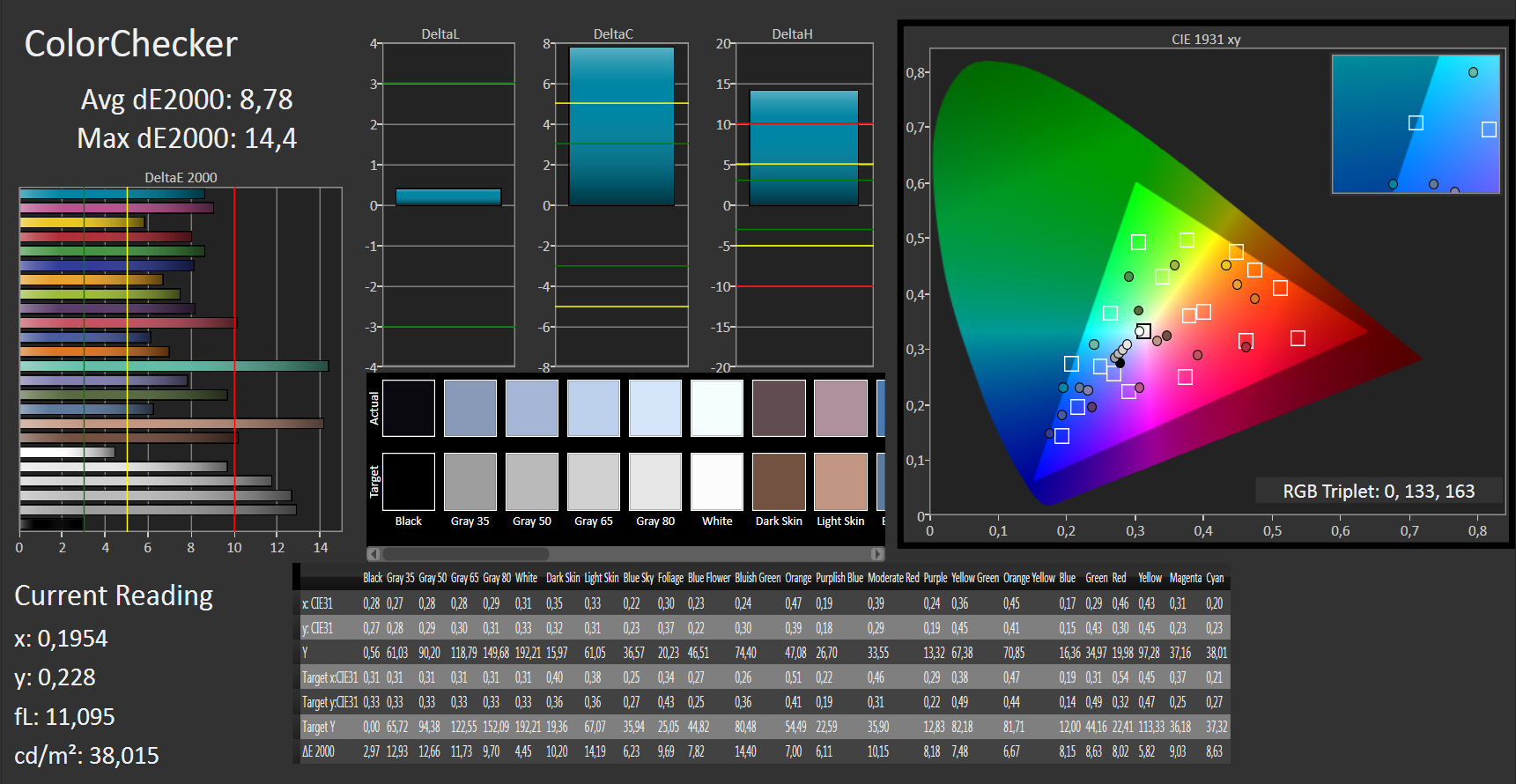Click the 'Target Y' row label
The height and width of the screenshot is (784, 1516).
[318, 727]
